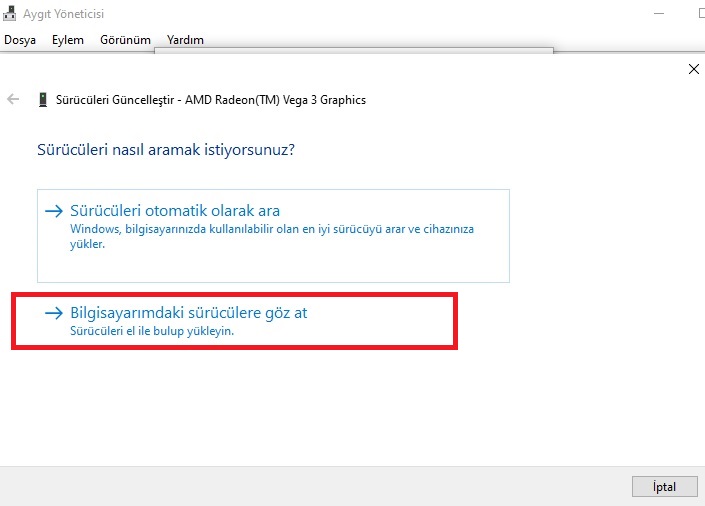Click the Sürücüleri el ile bulup yükleyin text
Image resolution: width=705 pixels, height=506 pixels.
pos(152,331)
